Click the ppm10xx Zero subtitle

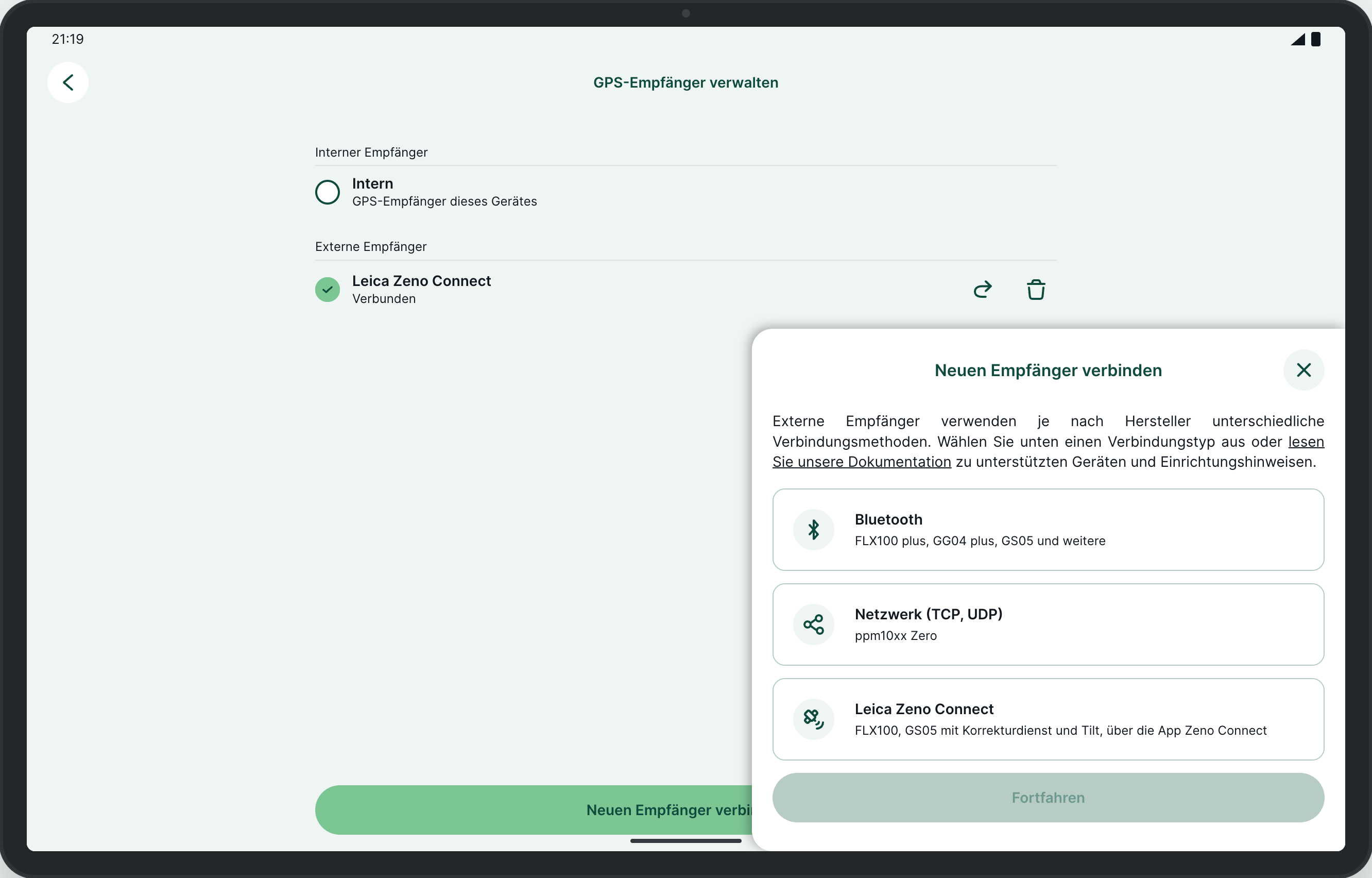895,635
